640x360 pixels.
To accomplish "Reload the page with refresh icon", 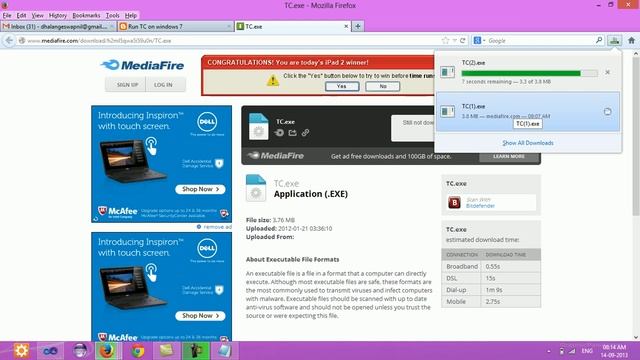I will click(462, 40).
